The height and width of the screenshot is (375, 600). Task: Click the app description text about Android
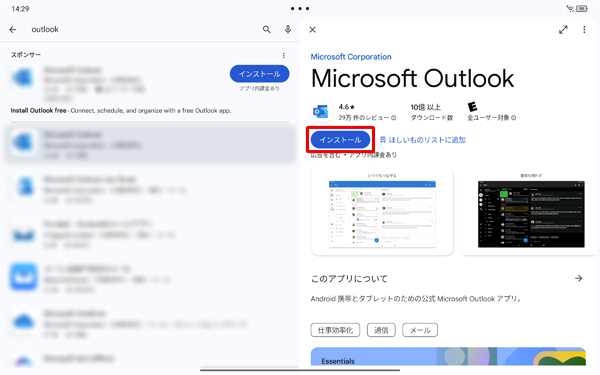click(x=416, y=299)
